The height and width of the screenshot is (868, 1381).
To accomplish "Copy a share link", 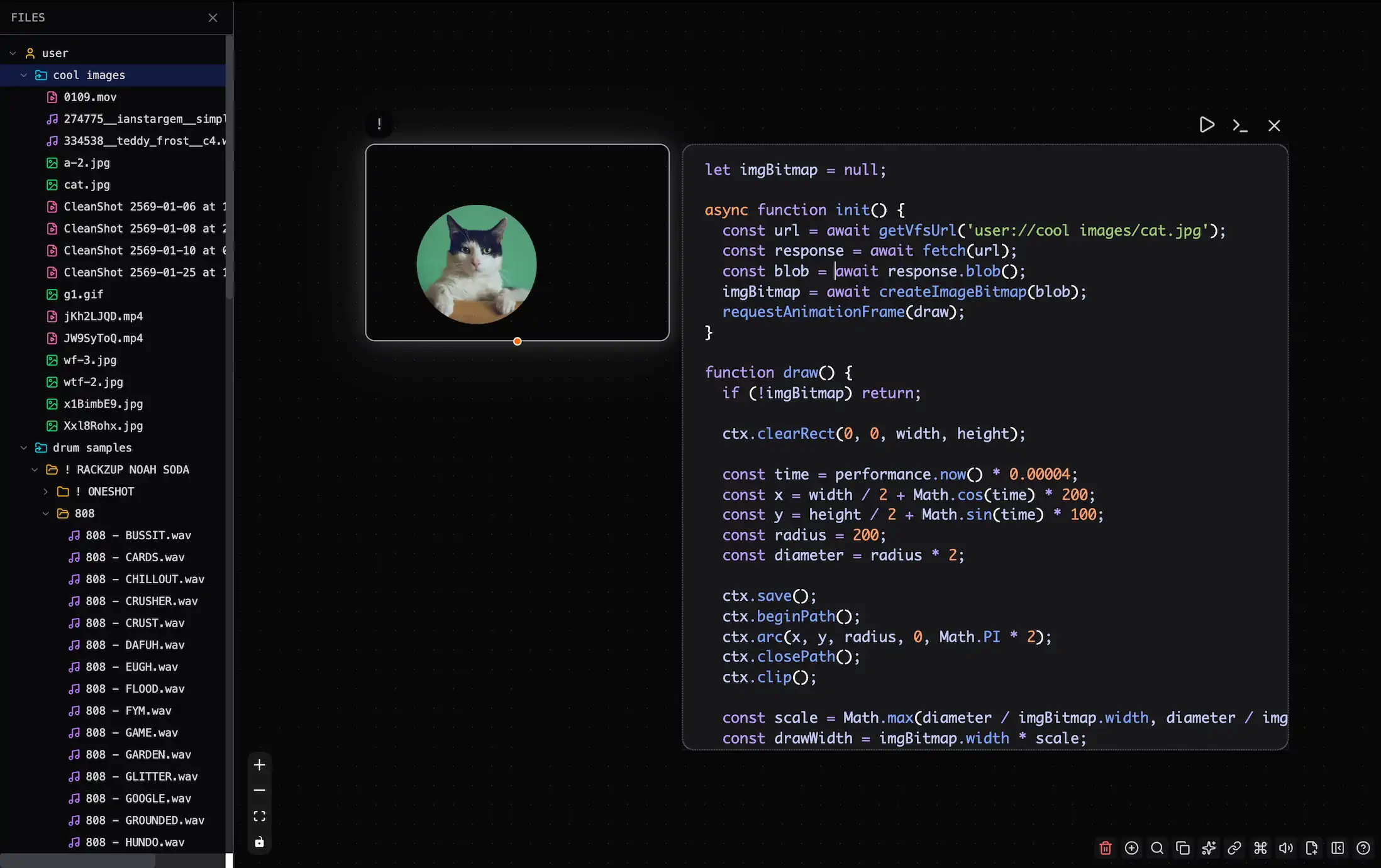I will pyautogui.click(x=1234, y=848).
